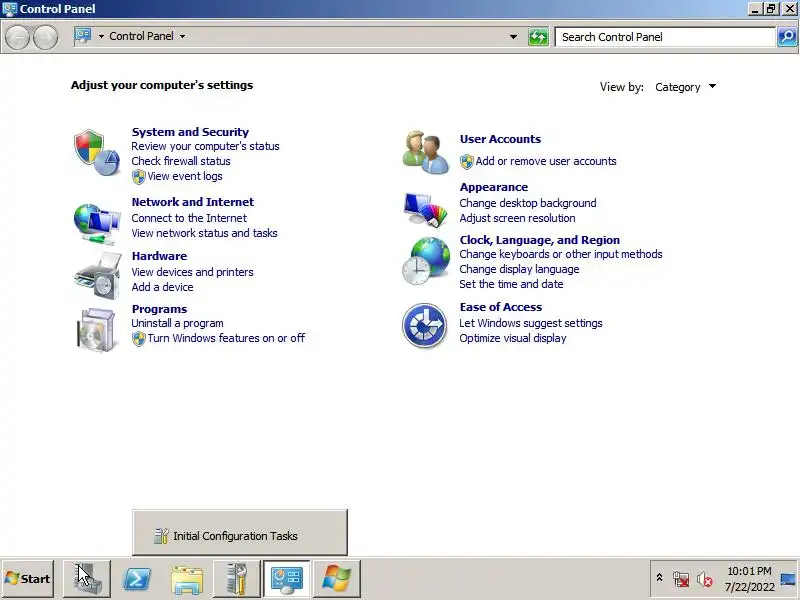This screenshot has width=800, height=600.
Task: Click the network status tray icon
Action: pyautogui.click(x=681, y=579)
